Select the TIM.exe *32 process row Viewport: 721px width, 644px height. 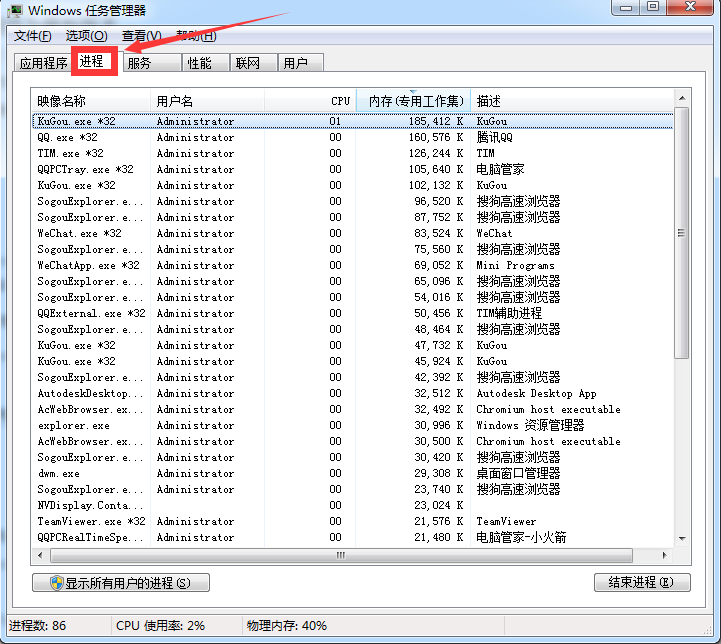[353, 154]
